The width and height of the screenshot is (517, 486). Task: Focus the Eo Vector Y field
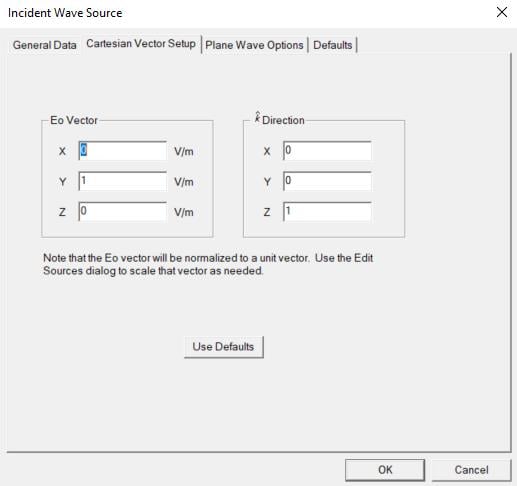click(123, 181)
